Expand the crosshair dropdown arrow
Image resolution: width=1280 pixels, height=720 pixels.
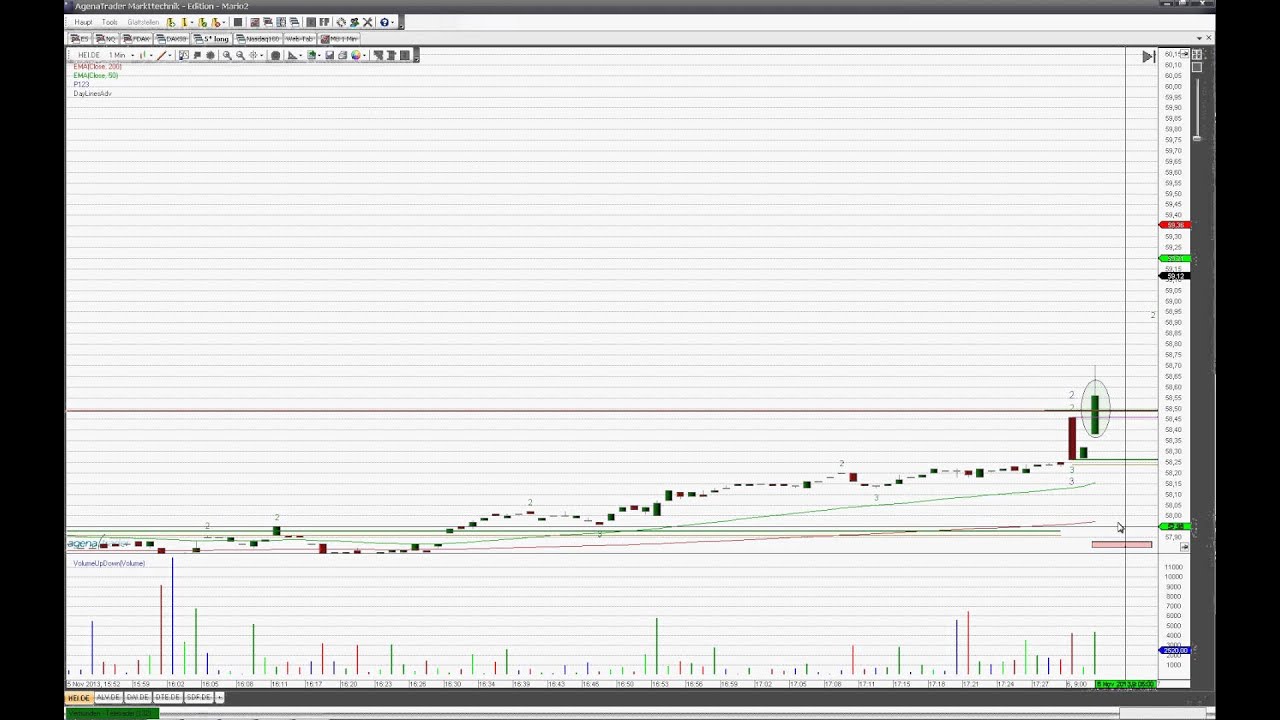tap(261, 55)
